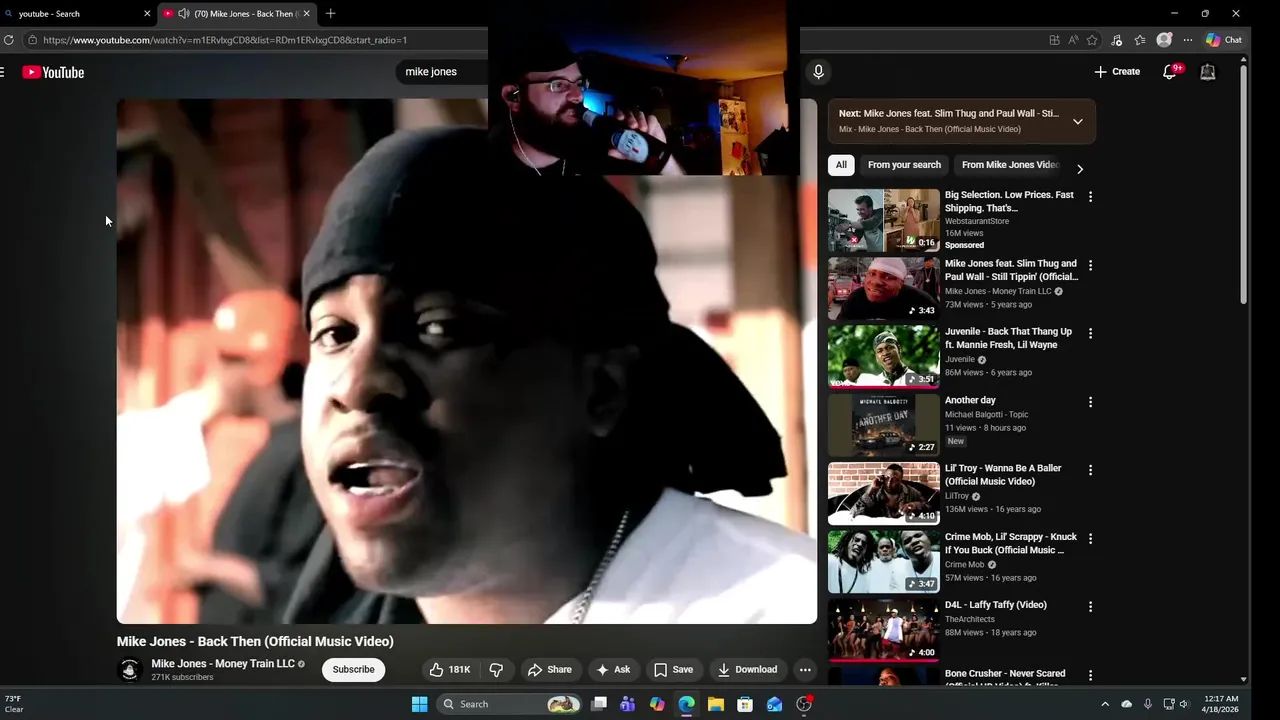Click the Create button
The height and width of the screenshot is (720, 1280).
(x=1117, y=72)
